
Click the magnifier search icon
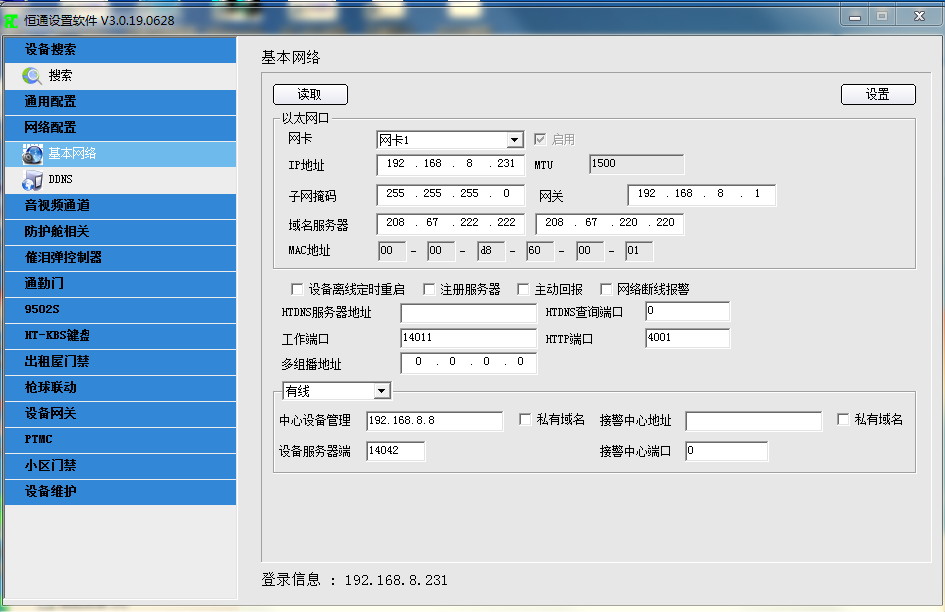31,76
